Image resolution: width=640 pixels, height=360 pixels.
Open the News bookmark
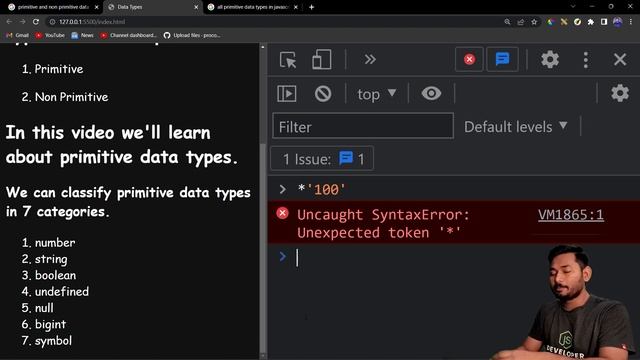coord(82,35)
